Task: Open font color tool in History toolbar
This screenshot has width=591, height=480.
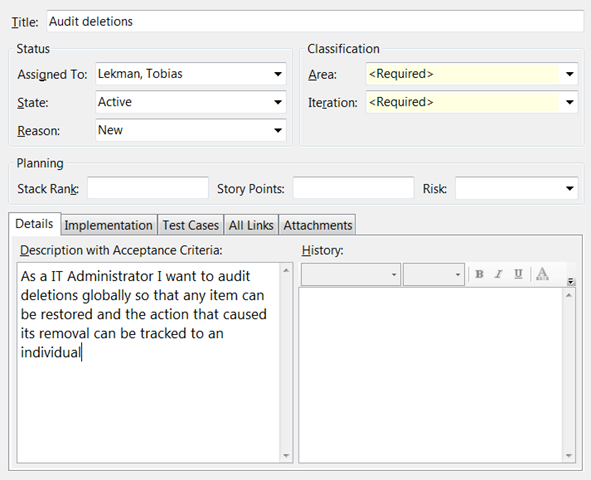Action: [x=542, y=274]
